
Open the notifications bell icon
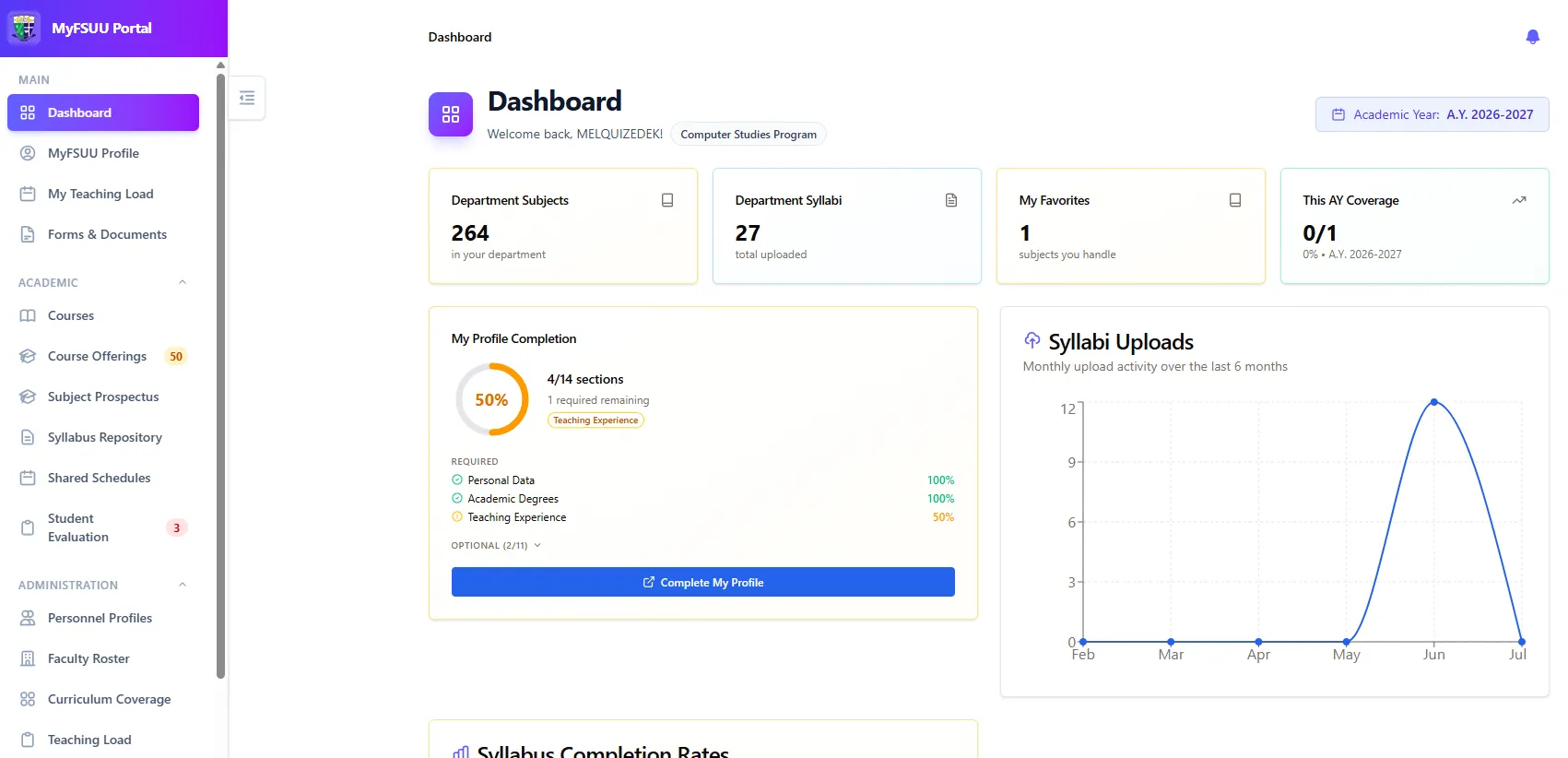click(x=1533, y=37)
